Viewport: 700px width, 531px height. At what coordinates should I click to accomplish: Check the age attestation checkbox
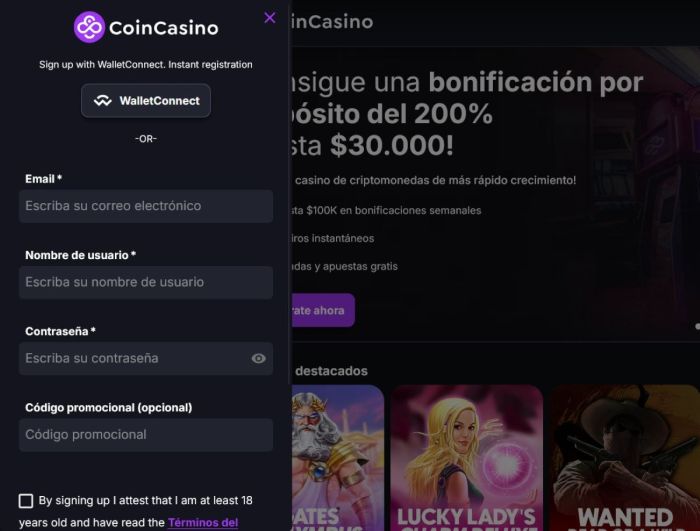click(x=26, y=501)
